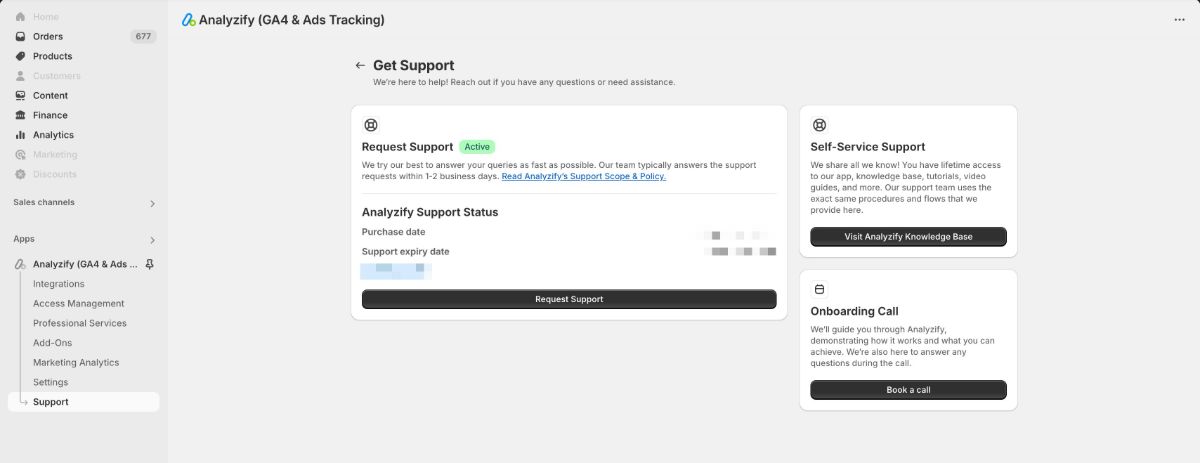Click the Book a call button
The height and width of the screenshot is (463, 1200).
908,390
